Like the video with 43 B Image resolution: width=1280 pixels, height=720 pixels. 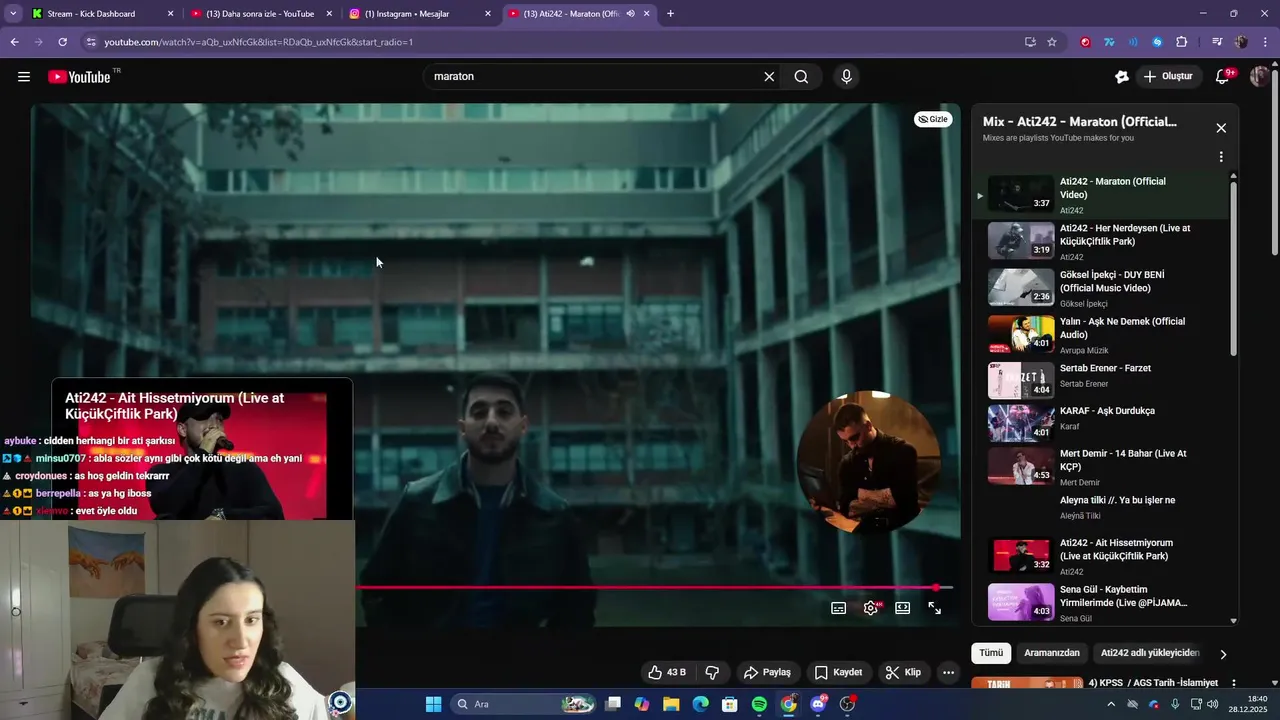(667, 672)
